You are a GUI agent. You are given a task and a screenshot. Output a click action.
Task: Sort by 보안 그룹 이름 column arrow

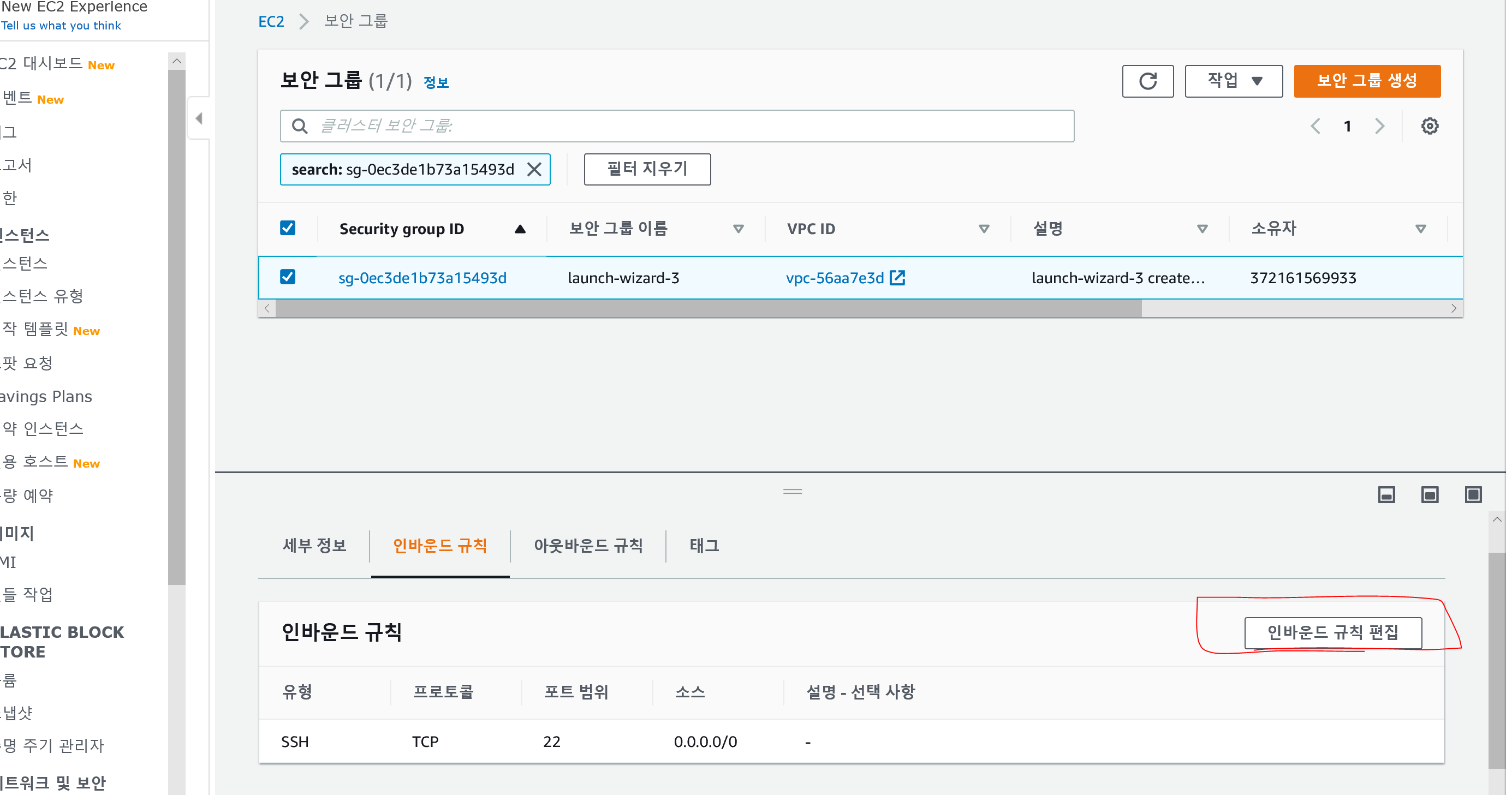(739, 229)
